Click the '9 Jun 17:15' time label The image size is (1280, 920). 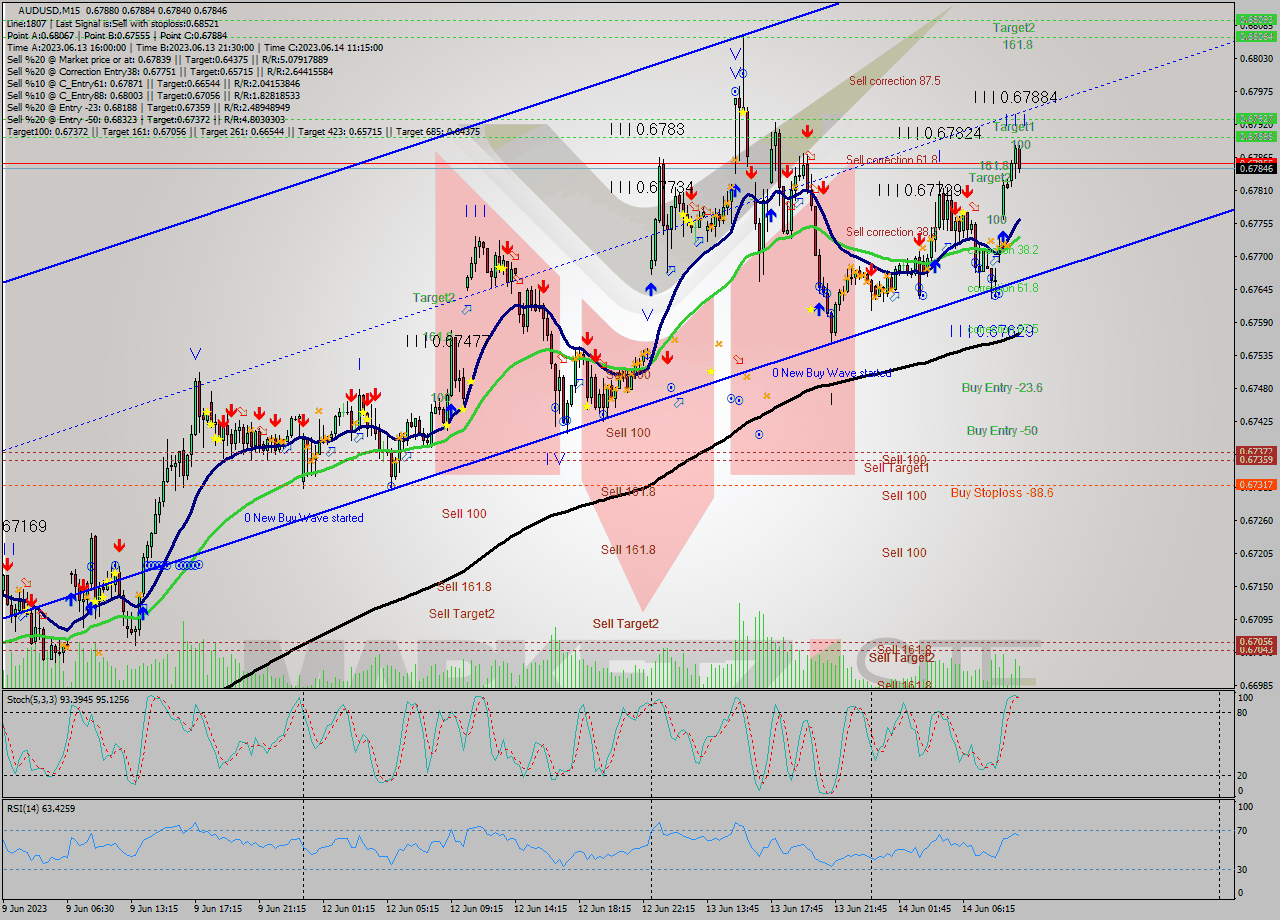[x=217, y=909]
